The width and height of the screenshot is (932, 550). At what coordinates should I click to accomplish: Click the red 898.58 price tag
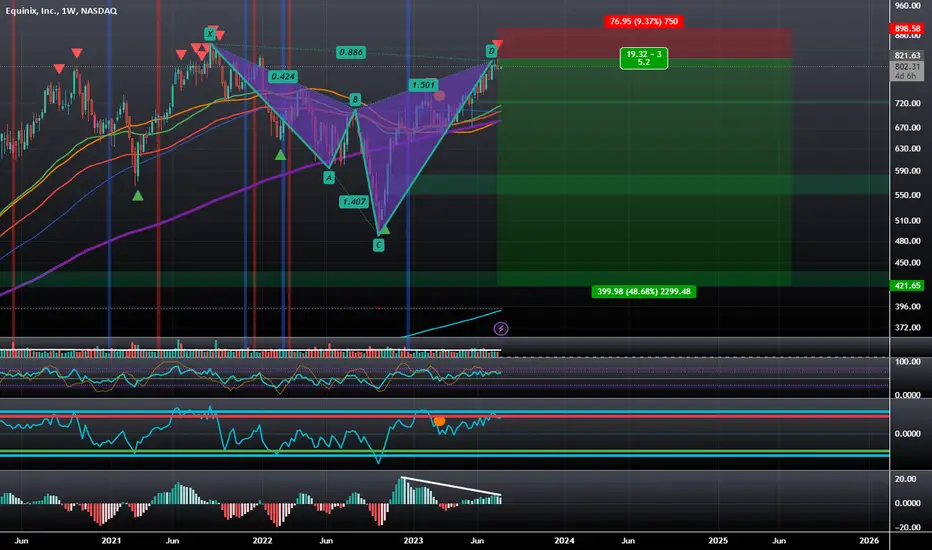pos(908,29)
